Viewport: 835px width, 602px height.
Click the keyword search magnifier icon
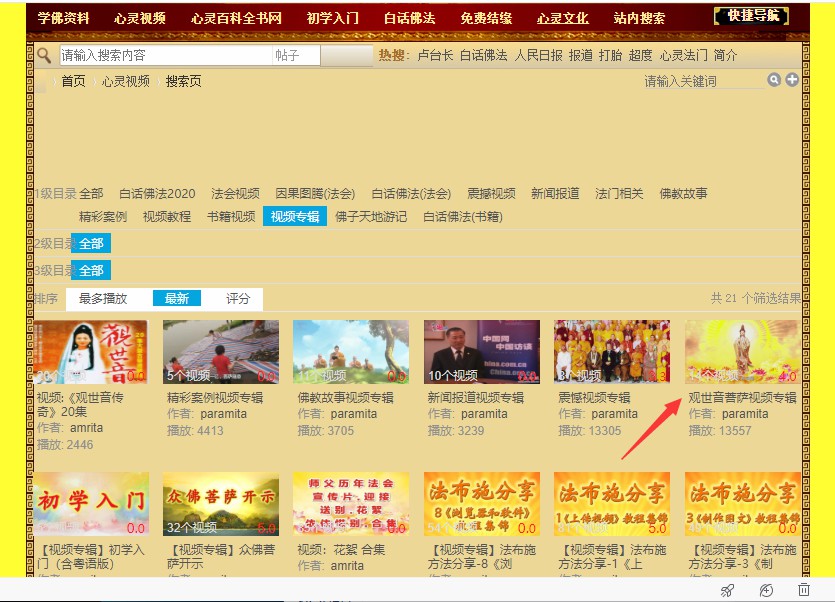774,80
